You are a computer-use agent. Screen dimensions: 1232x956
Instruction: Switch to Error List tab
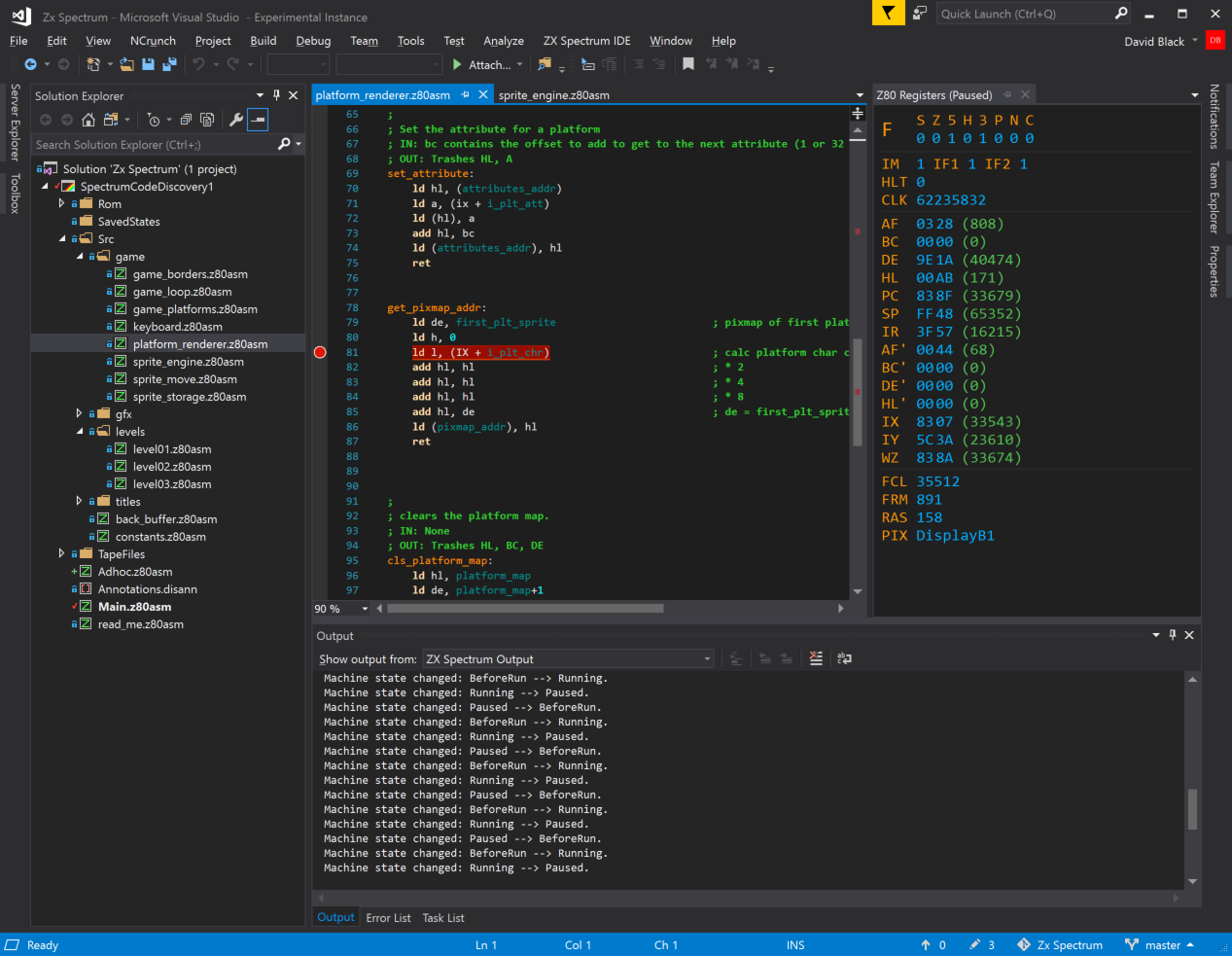pyautogui.click(x=388, y=918)
